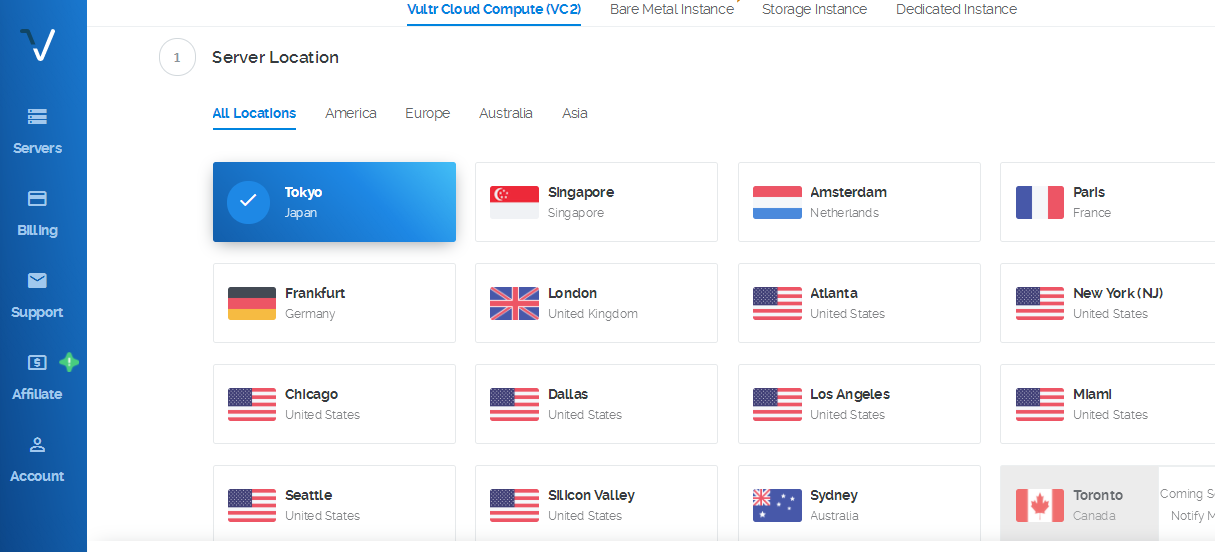Filter locations by Europe
The width and height of the screenshot is (1215, 552).
pyautogui.click(x=427, y=113)
